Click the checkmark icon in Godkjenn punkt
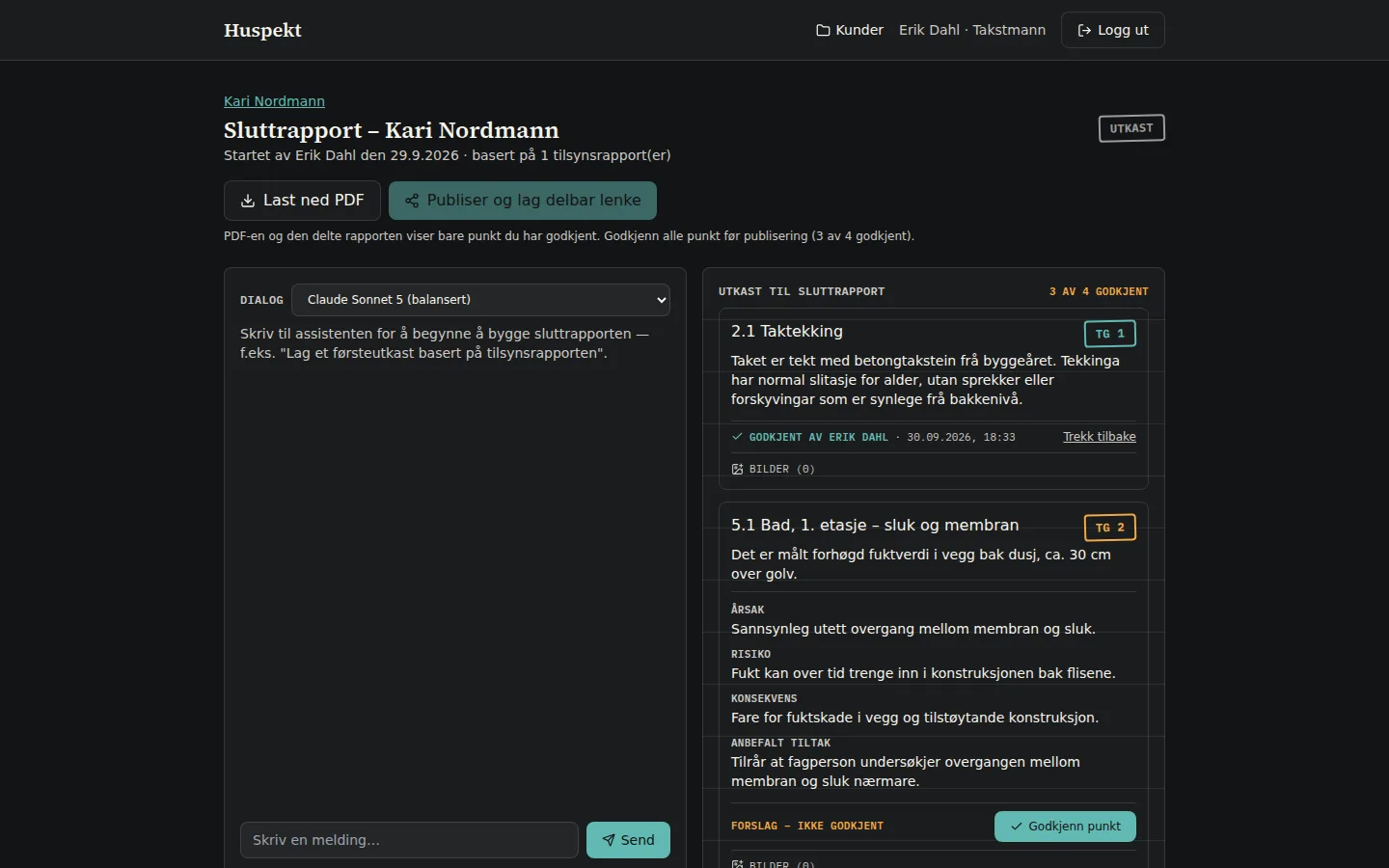This screenshot has width=1389, height=868. [x=1016, y=827]
